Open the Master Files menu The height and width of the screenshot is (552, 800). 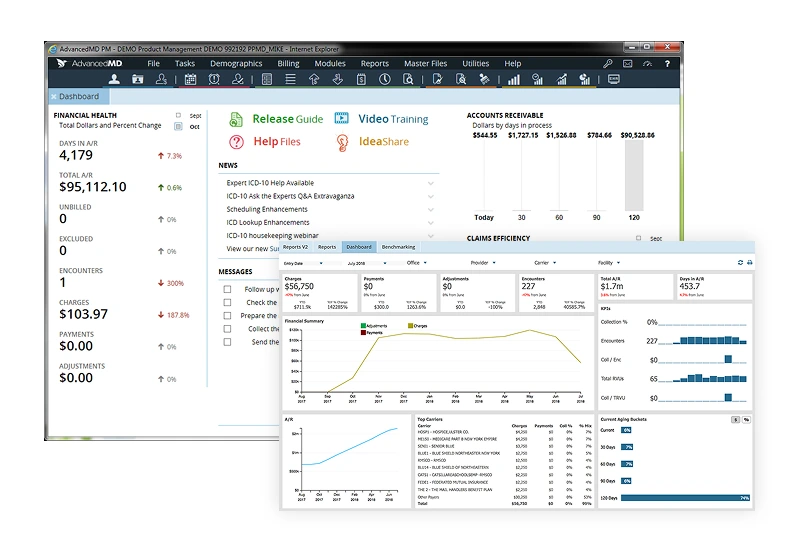426,63
